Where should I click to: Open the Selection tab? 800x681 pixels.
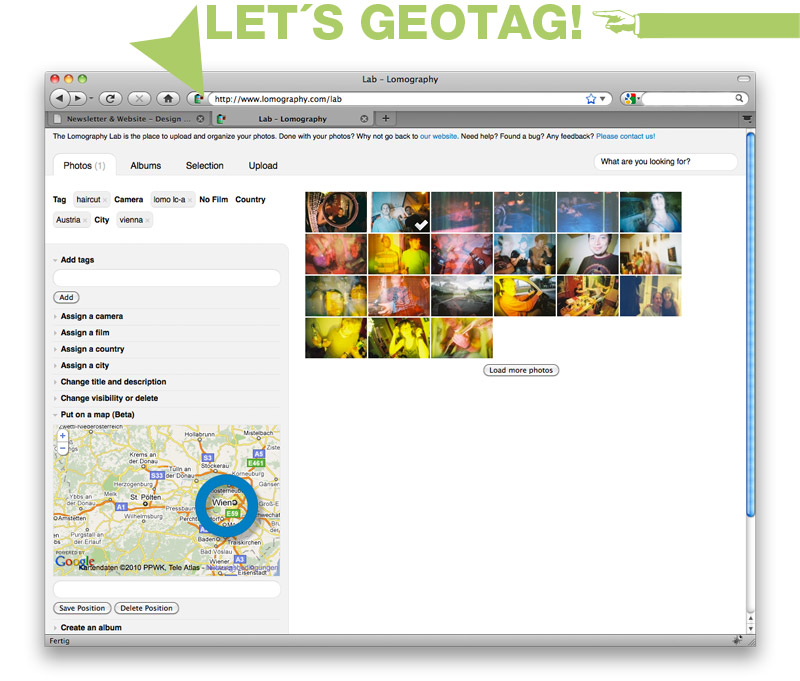coord(205,165)
